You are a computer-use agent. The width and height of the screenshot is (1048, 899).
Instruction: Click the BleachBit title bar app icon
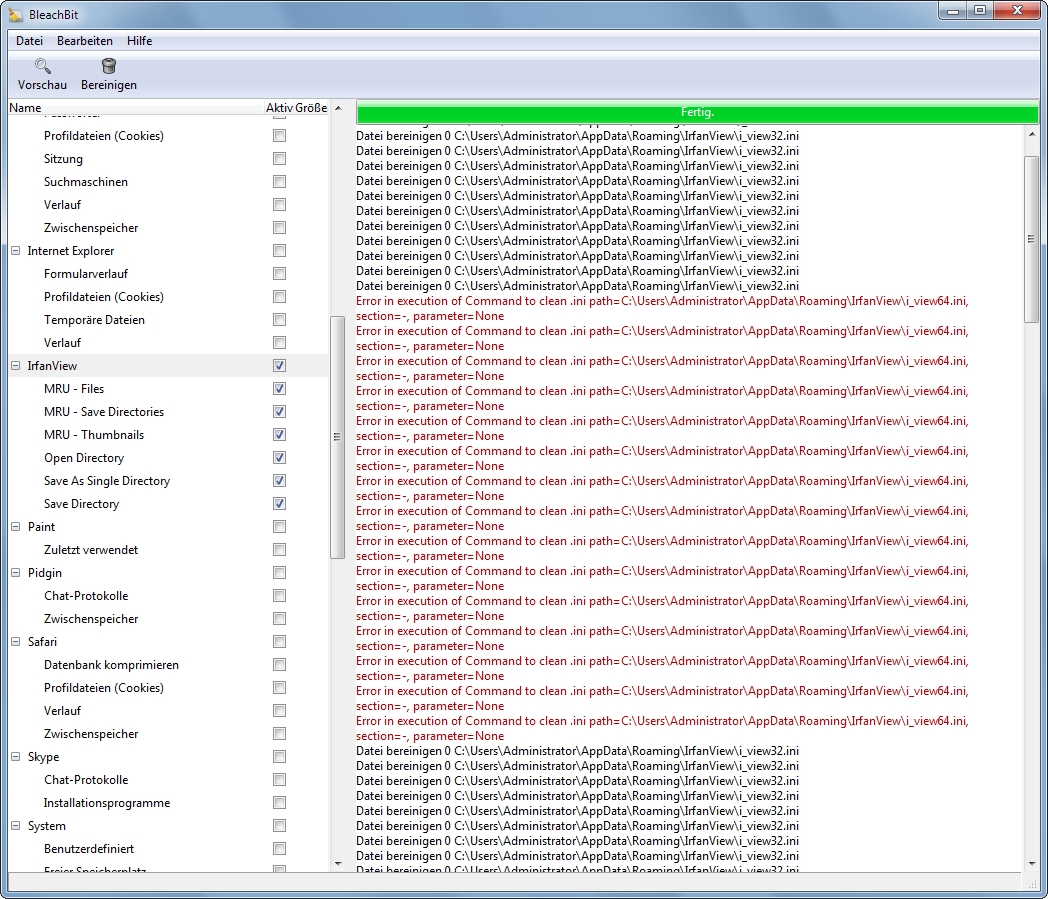coord(15,14)
